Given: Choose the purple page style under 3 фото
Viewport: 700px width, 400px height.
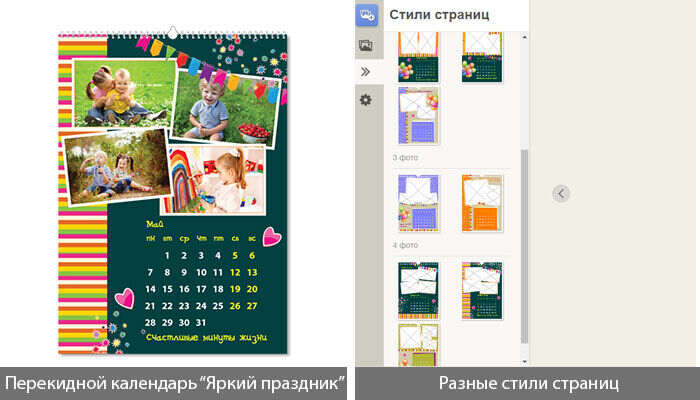Looking at the screenshot, I should tap(417, 203).
